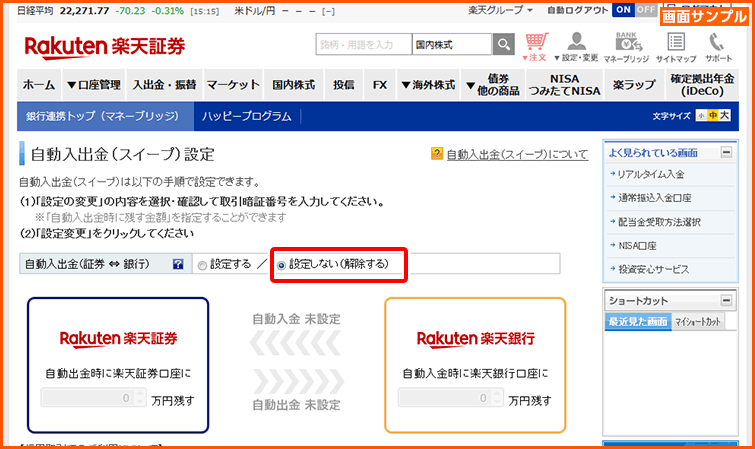The width and height of the screenshot is (755, 449).
Task: Click the 楽天証券口座 万円残す amount field
Action: (93, 398)
